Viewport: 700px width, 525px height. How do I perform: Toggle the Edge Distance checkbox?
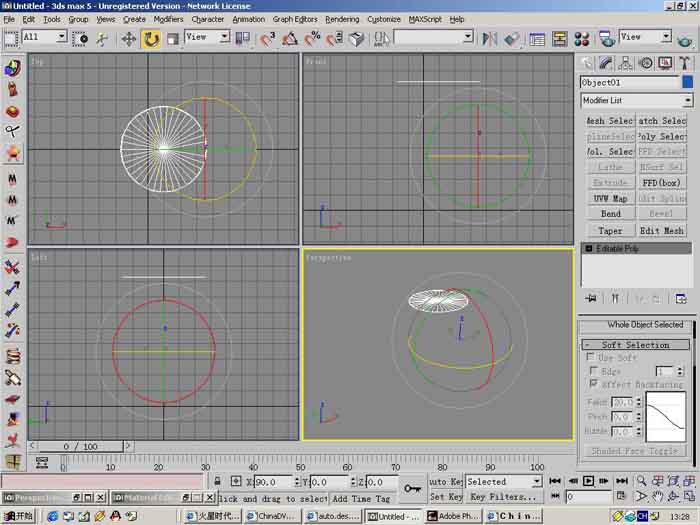594,371
